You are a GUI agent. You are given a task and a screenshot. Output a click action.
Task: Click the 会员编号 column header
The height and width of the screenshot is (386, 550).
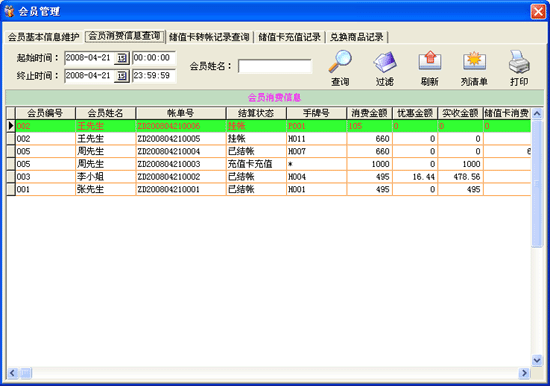(x=45, y=113)
